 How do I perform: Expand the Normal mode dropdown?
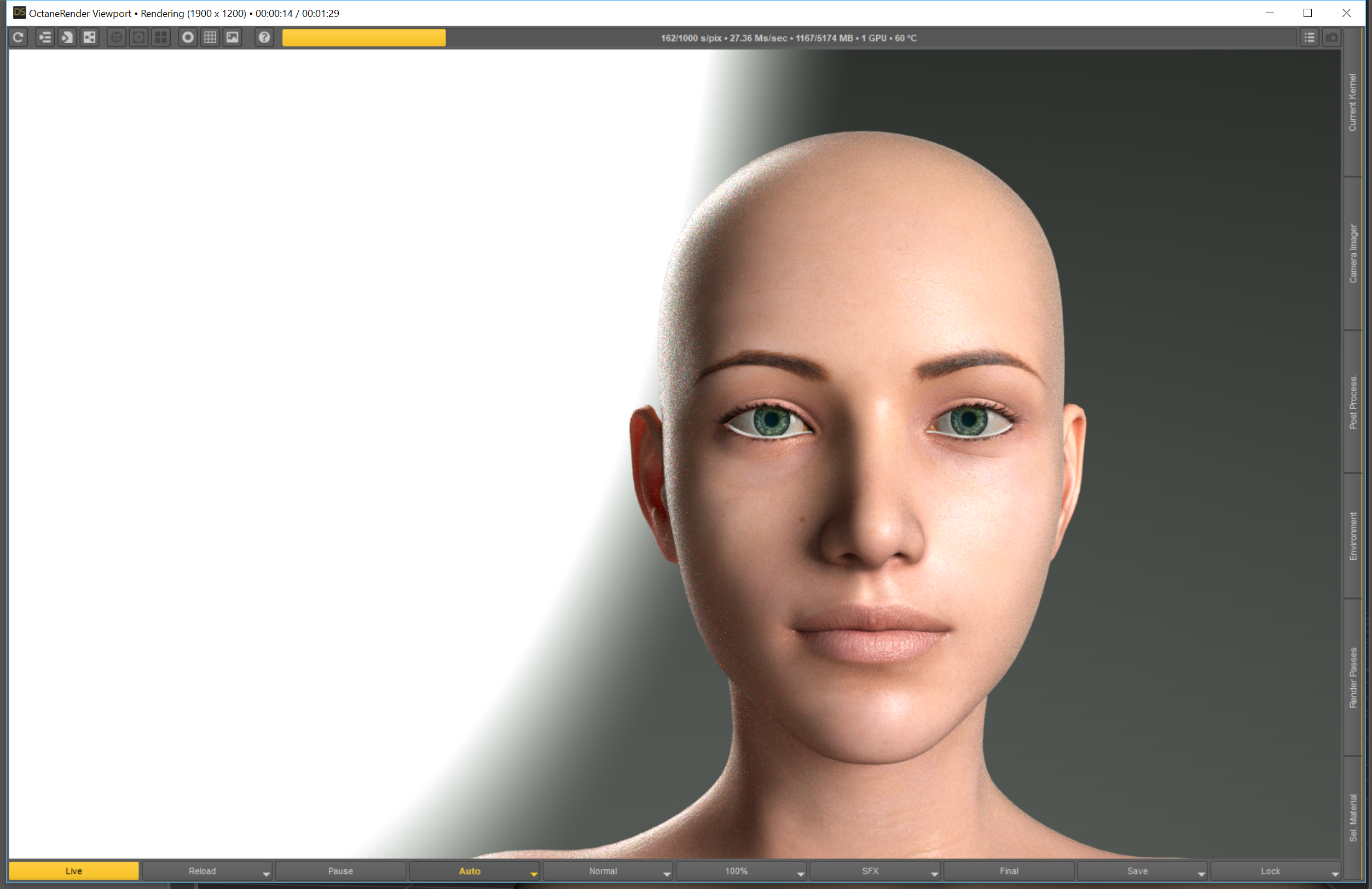coord(667,875)
